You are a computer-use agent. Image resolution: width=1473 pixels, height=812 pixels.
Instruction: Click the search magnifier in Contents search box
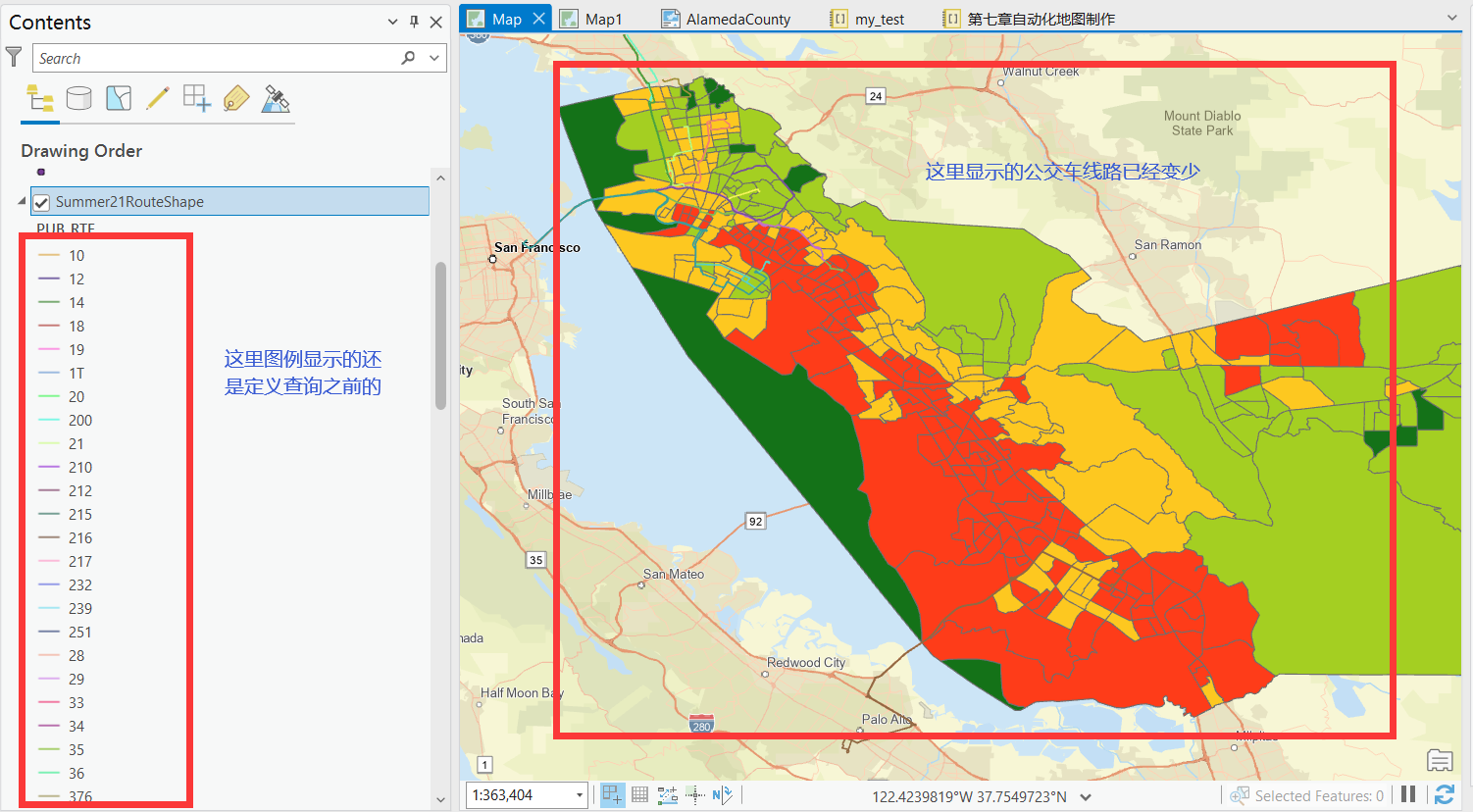408,58
